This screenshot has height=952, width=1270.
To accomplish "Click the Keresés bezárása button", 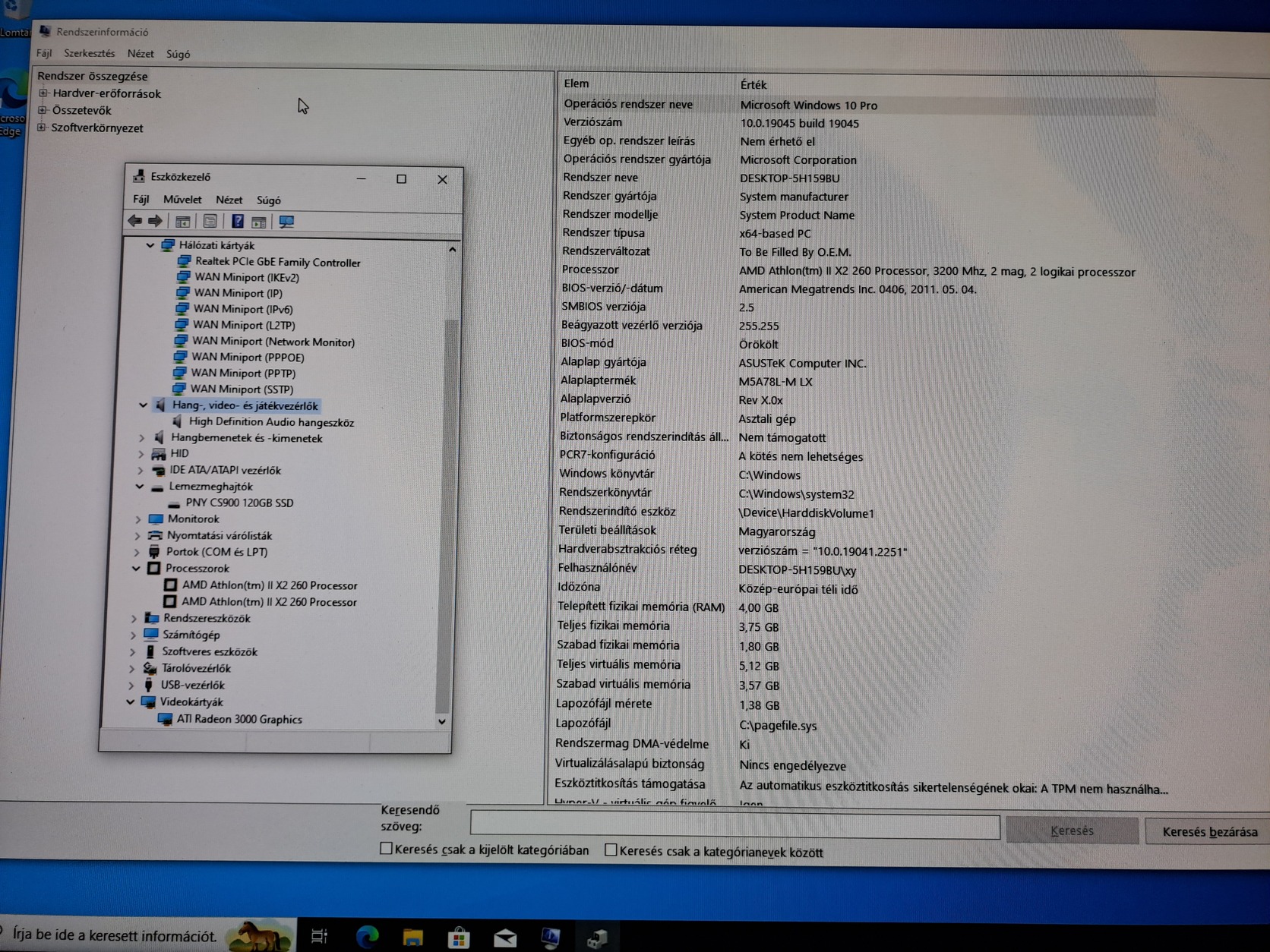I will pos(1209,832).
